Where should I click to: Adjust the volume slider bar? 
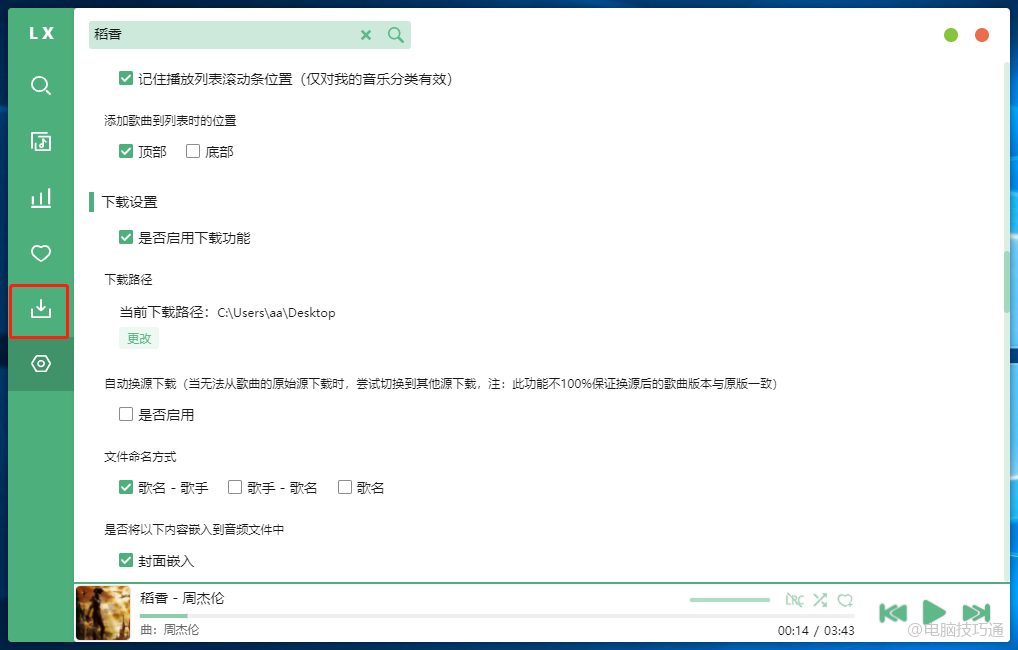tap(729, 600)
